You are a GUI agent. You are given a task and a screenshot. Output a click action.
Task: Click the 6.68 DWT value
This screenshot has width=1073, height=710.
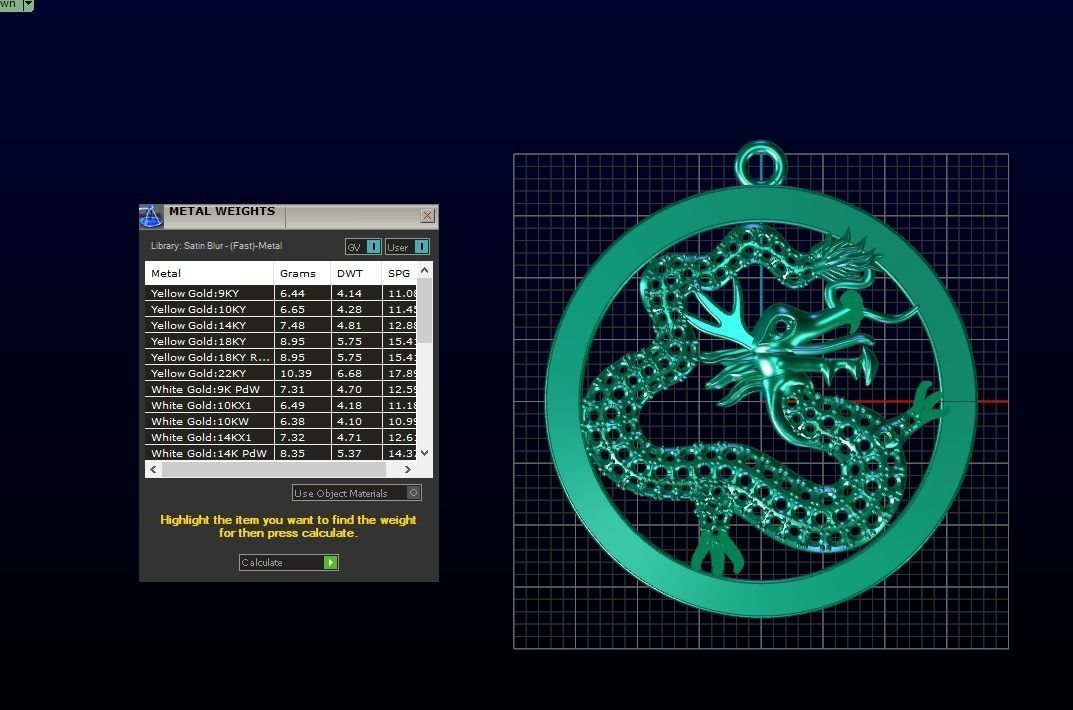[x=349, y=373]
